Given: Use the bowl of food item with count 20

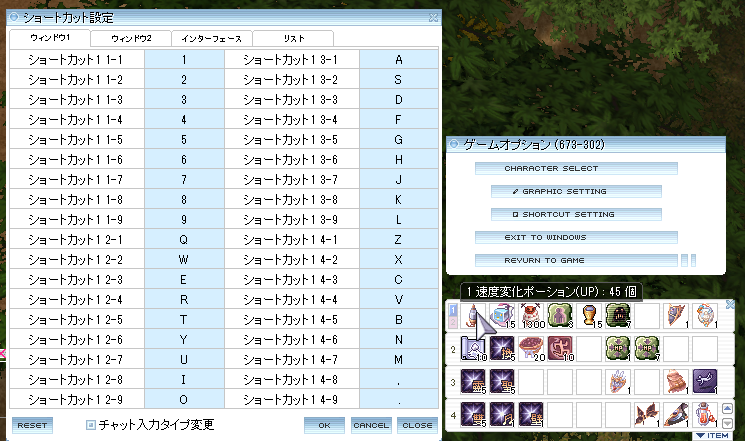Looking at the screenshot, I should (x=530, y=350).
